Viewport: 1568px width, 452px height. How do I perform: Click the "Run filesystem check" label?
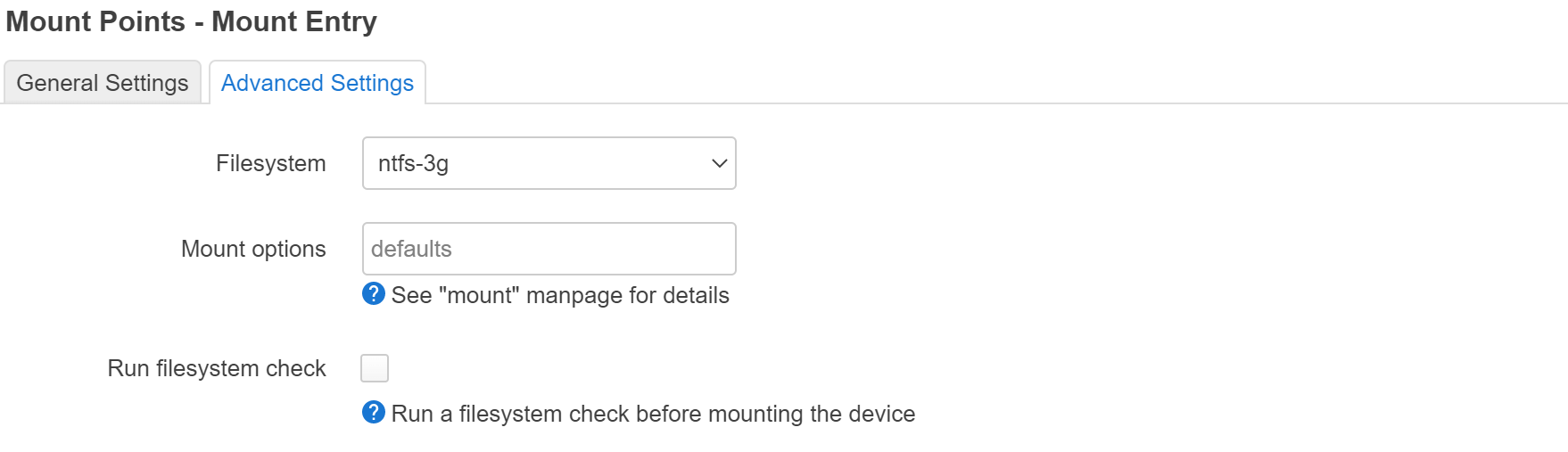point(217,368)
